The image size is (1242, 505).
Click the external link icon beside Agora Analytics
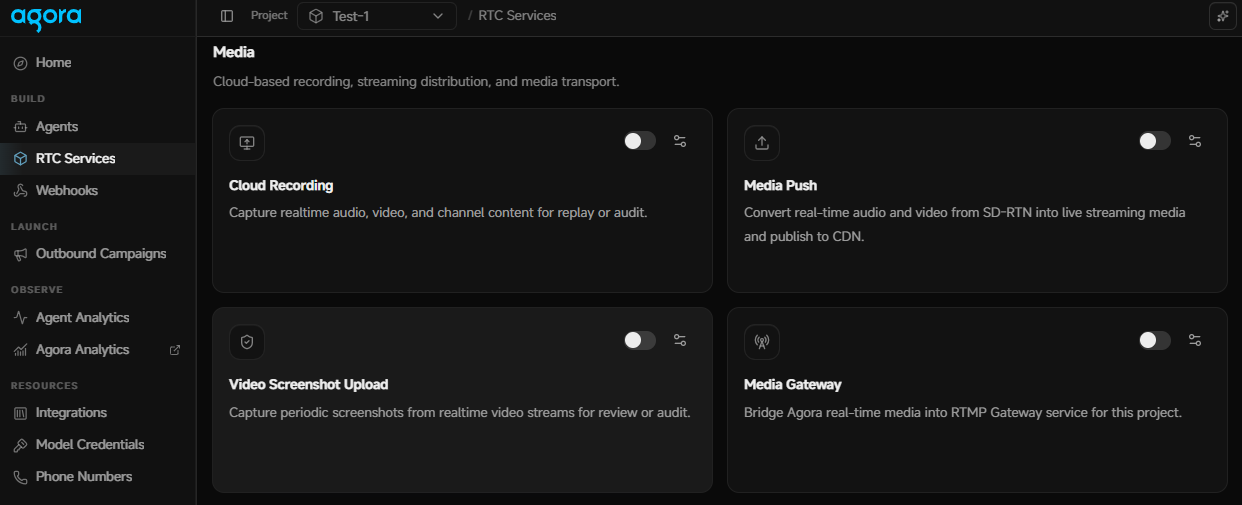coord(175,350)
